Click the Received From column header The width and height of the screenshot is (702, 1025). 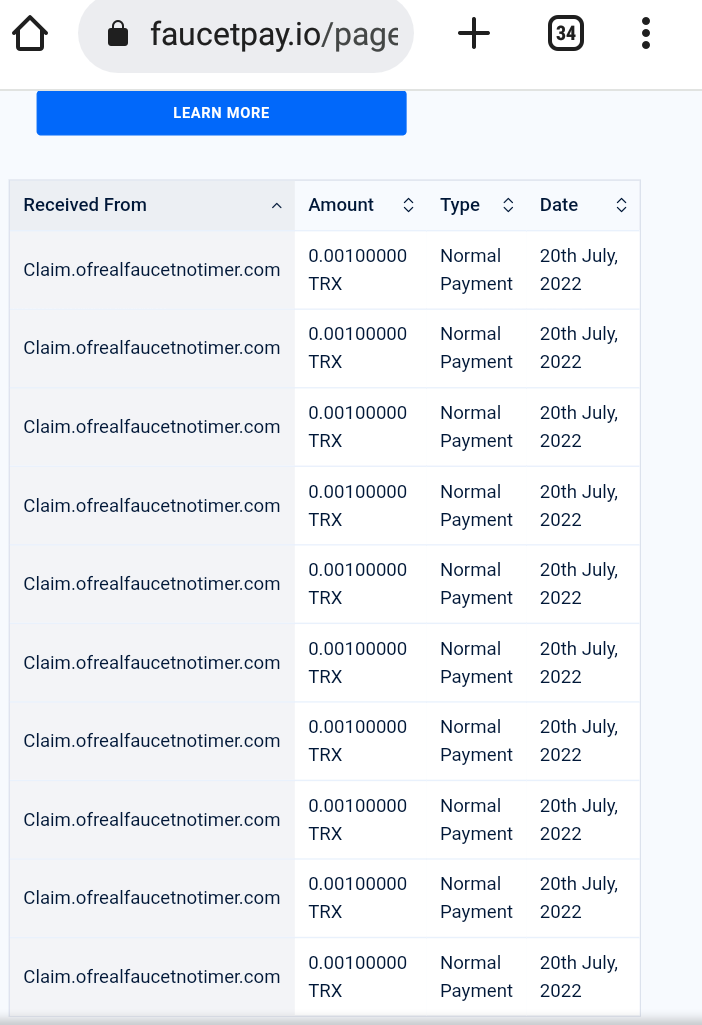pyautogui.click(x=85, y=205)
